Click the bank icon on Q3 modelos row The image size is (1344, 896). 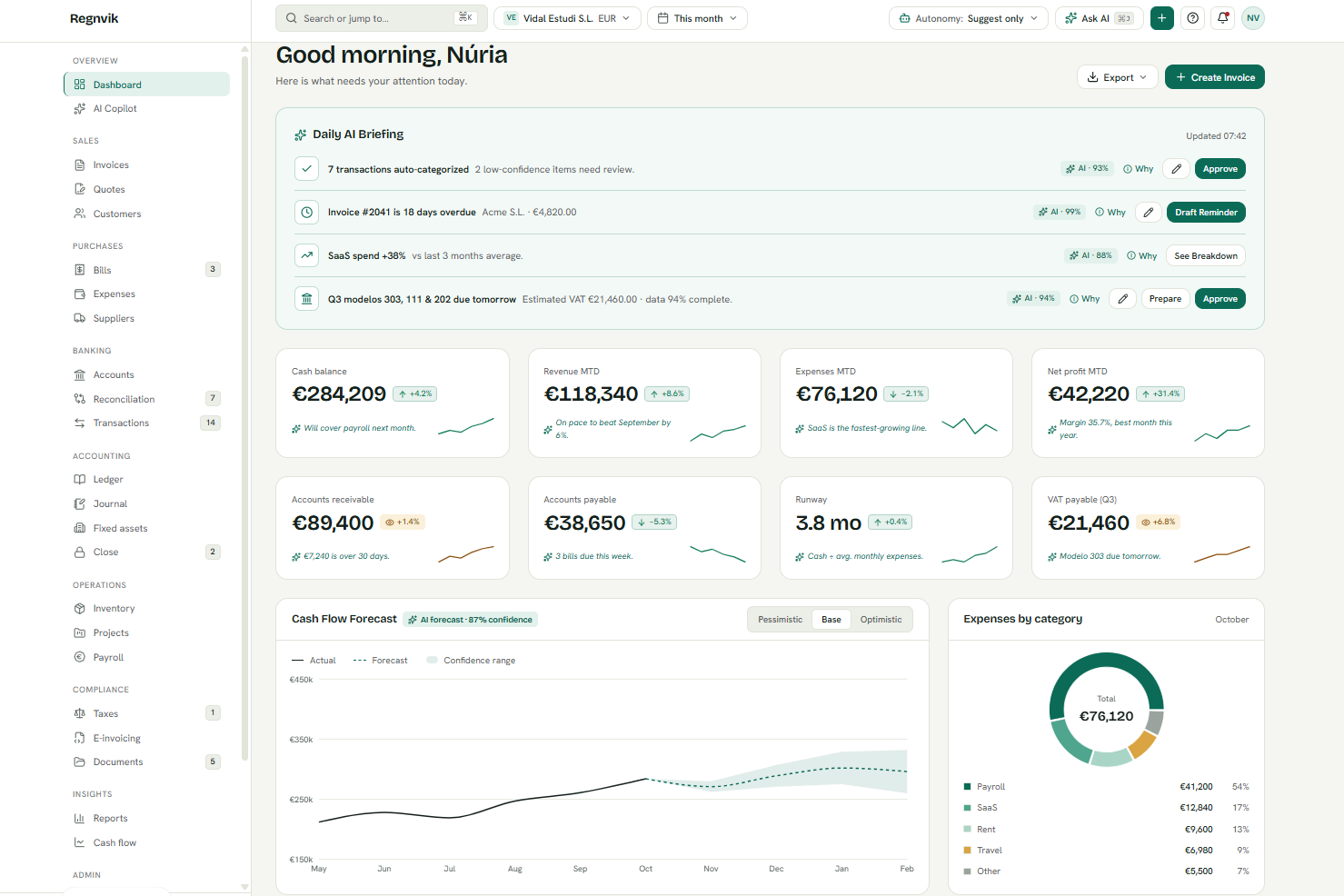(307, 299)
